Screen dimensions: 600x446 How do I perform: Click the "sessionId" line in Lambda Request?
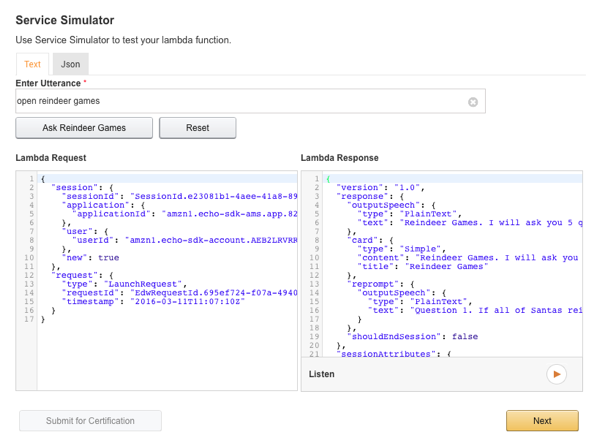tap(180, 196)
